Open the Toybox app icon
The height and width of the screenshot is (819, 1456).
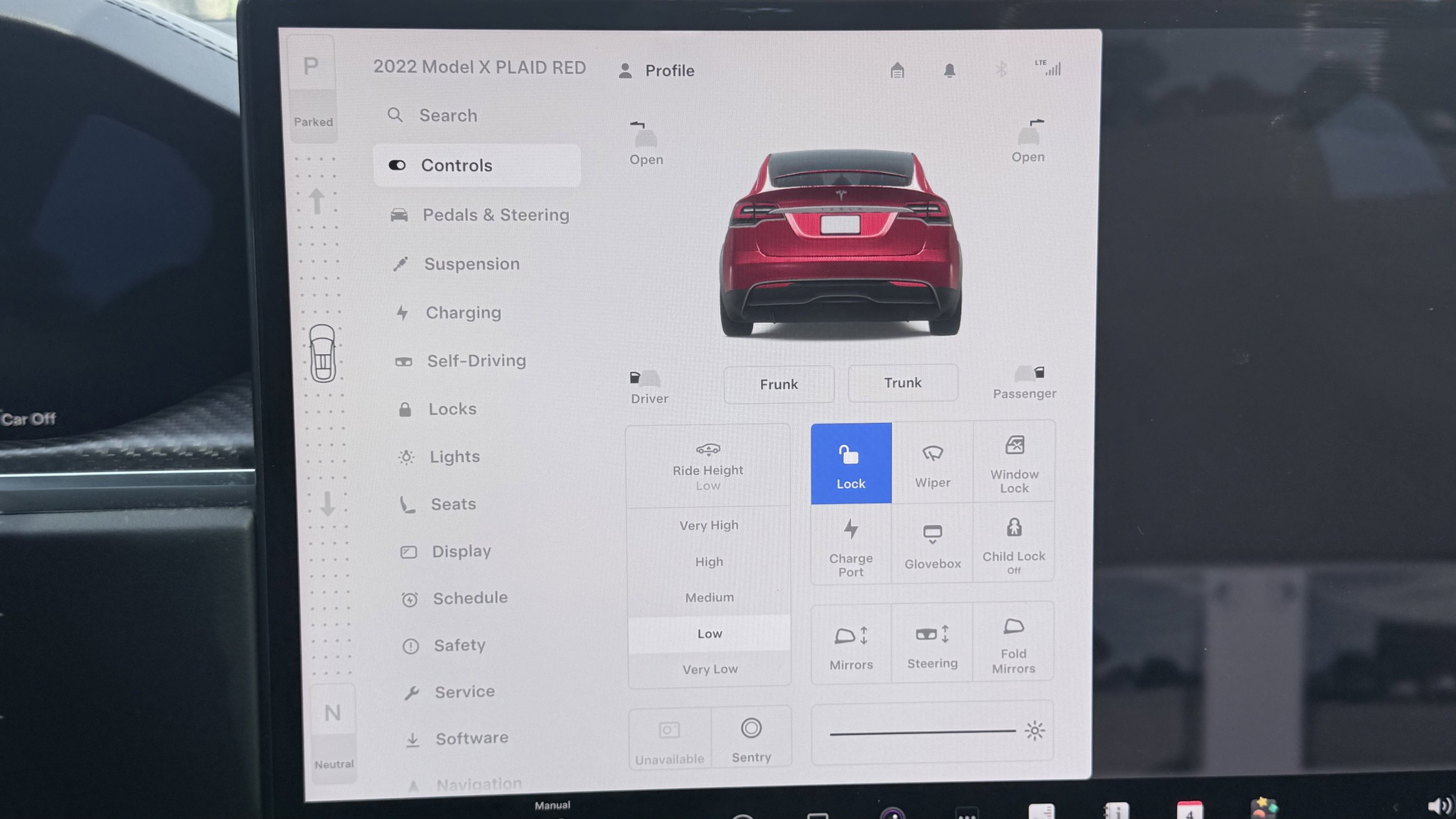pos(1264,809)
